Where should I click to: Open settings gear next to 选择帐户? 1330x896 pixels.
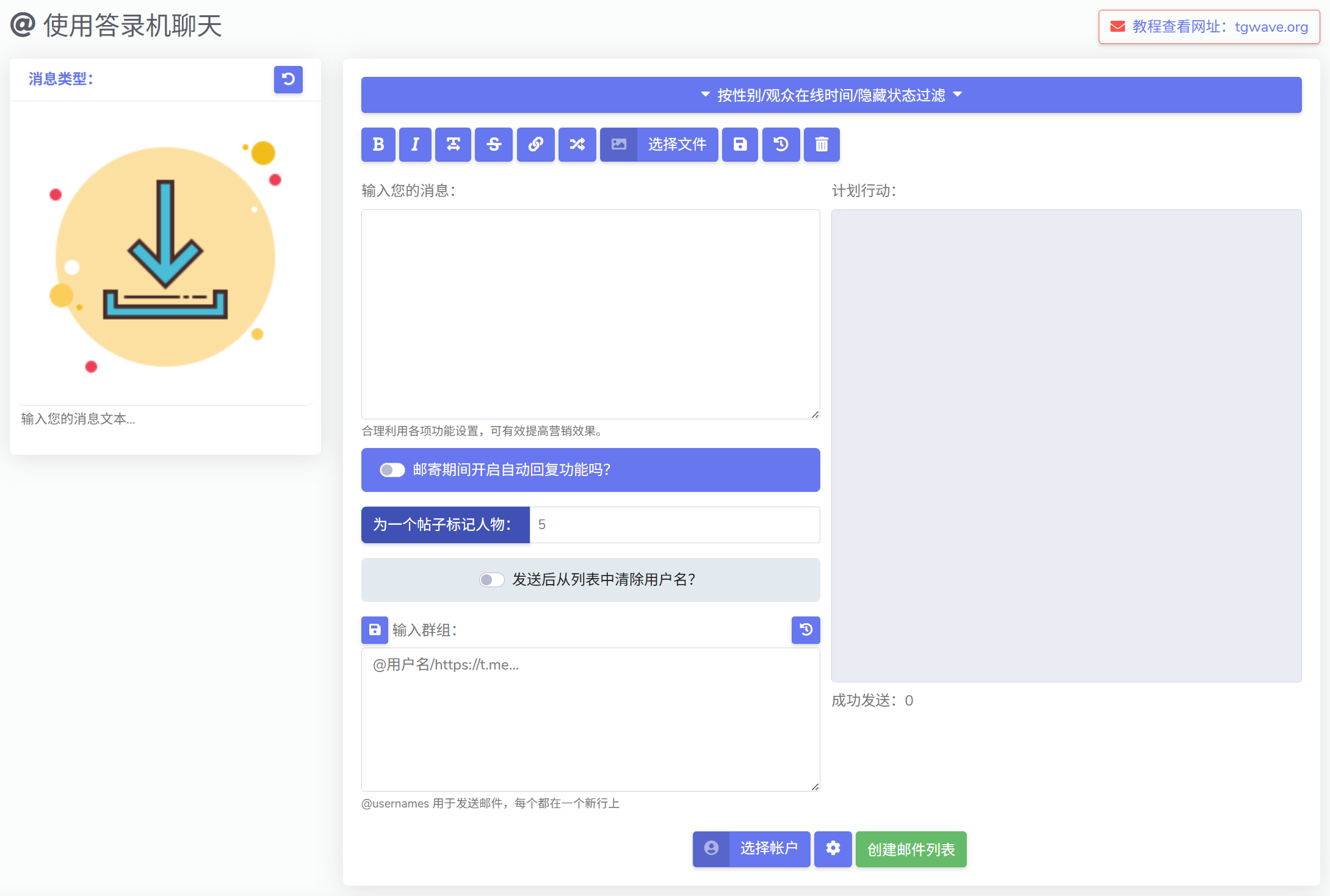pos(833,848)
